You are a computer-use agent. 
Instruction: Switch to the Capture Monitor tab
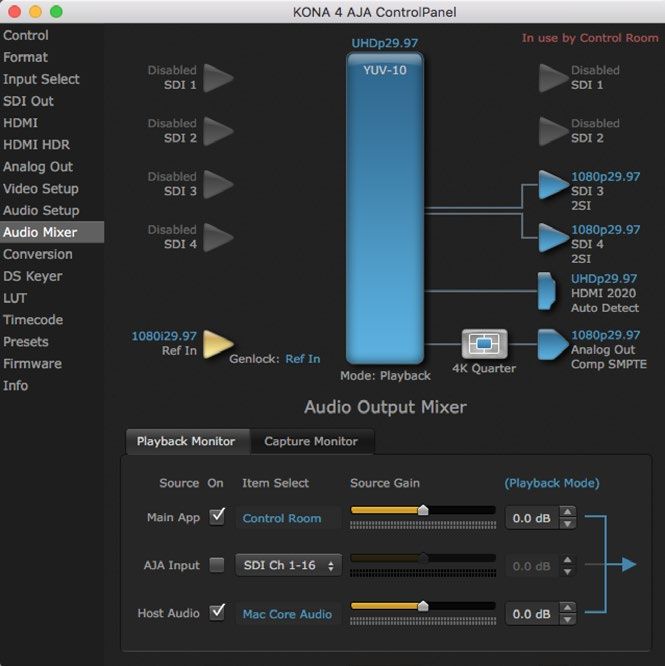pyautogui.click(x=311, y=441)
